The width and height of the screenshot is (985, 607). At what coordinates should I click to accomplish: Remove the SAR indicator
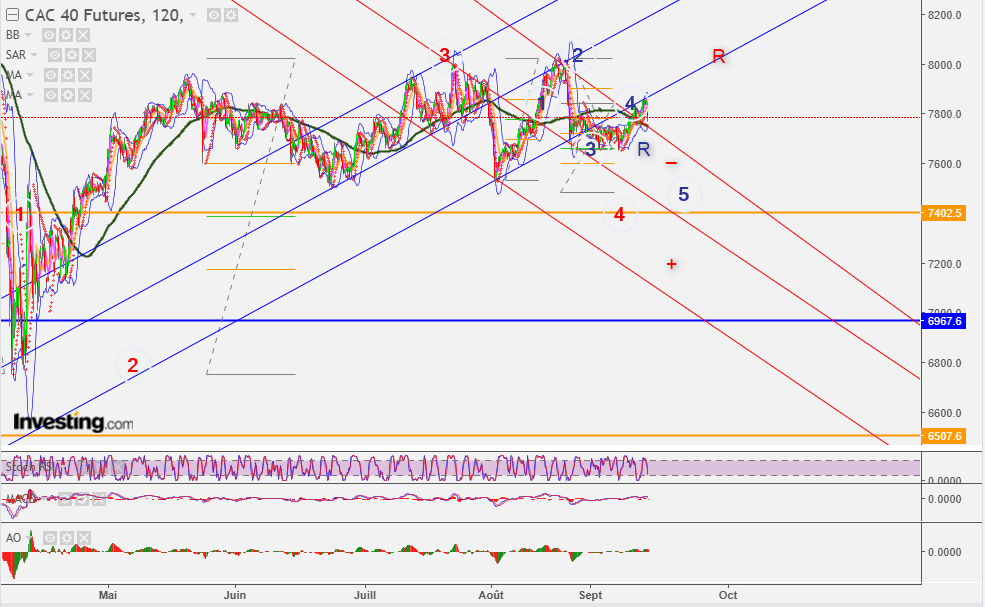pos(89,55)
